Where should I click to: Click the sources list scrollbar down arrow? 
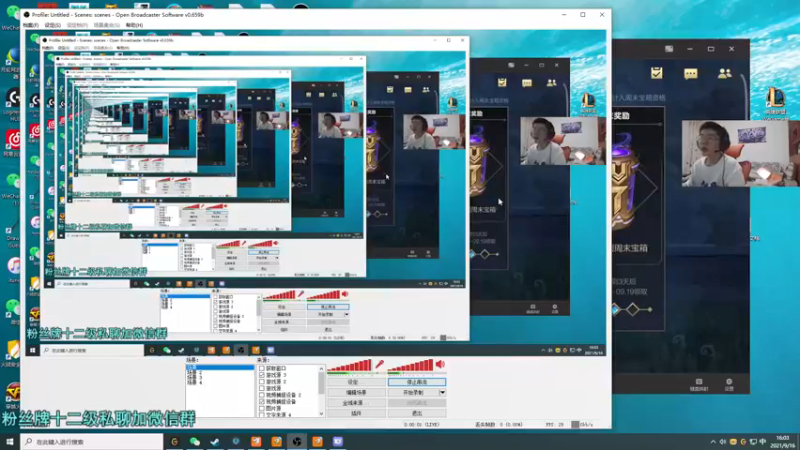click(x=321, y=414)
